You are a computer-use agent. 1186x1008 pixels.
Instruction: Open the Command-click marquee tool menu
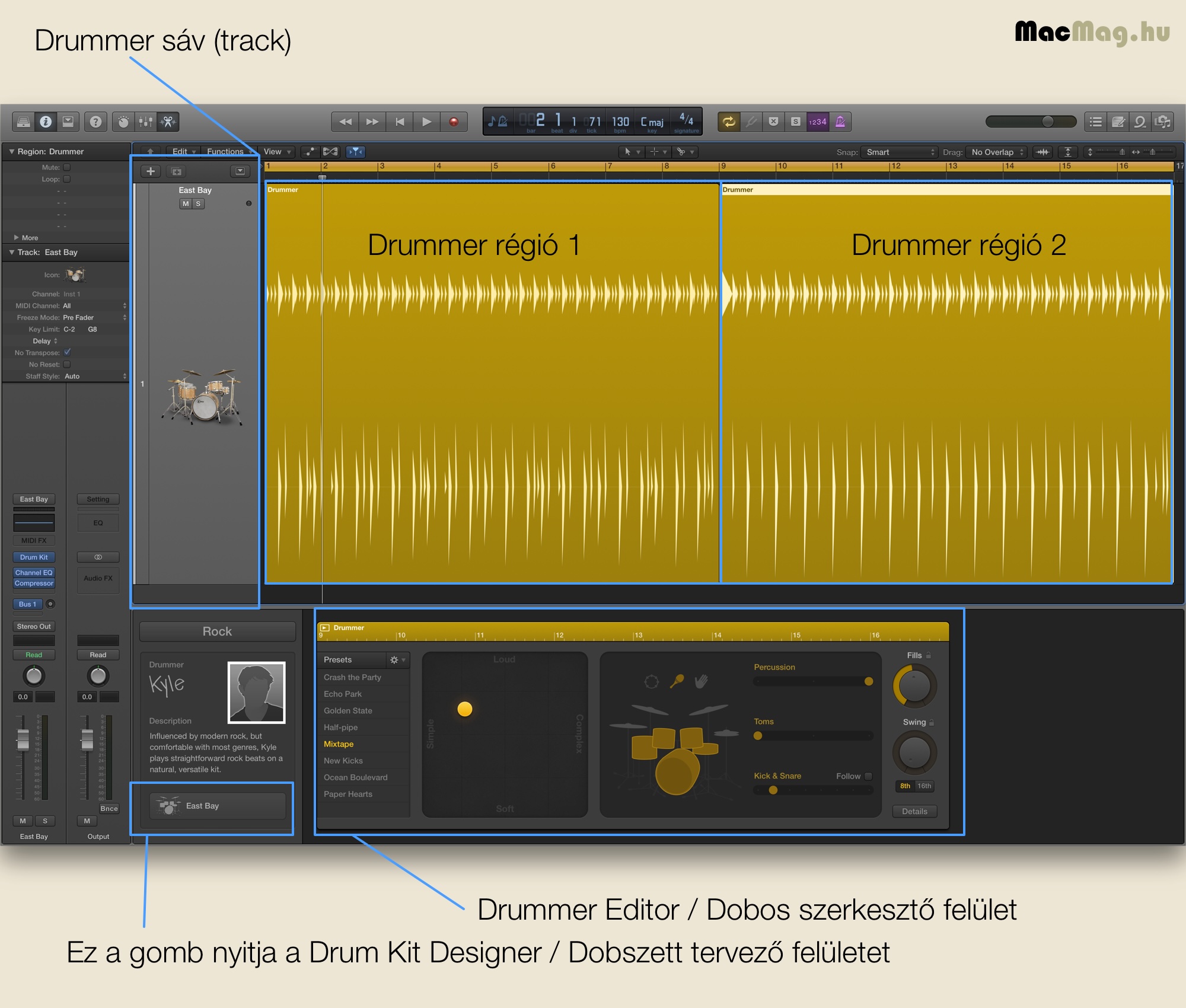658,152
